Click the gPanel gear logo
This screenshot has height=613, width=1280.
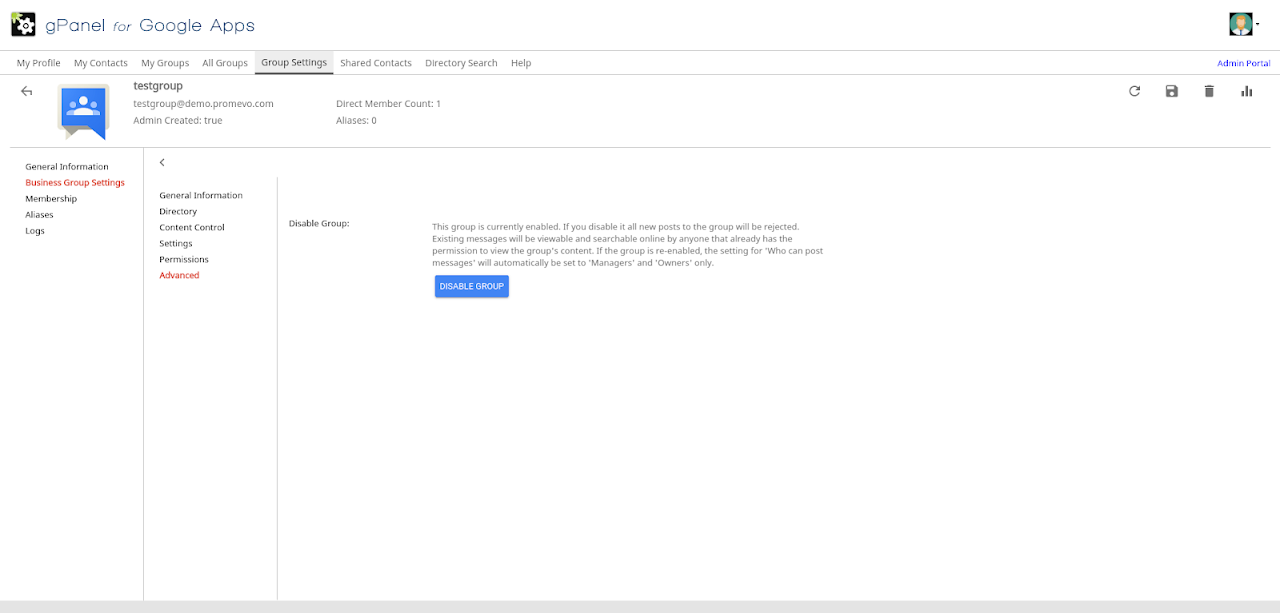pos(23,24)
